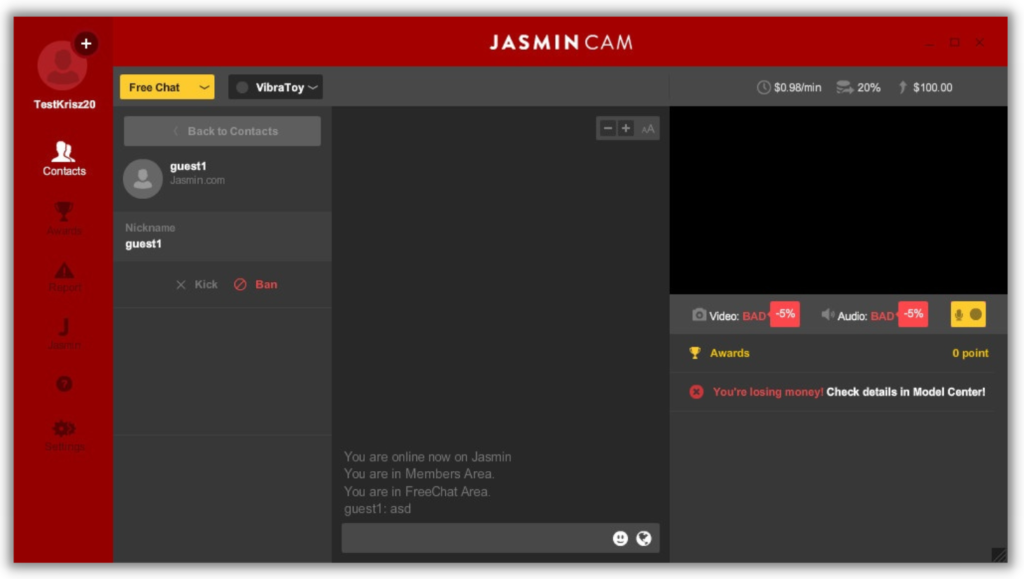Go back to Contacts list
Image resolution: width=1024 pixels, height=579 pixels.
[222, 131]
